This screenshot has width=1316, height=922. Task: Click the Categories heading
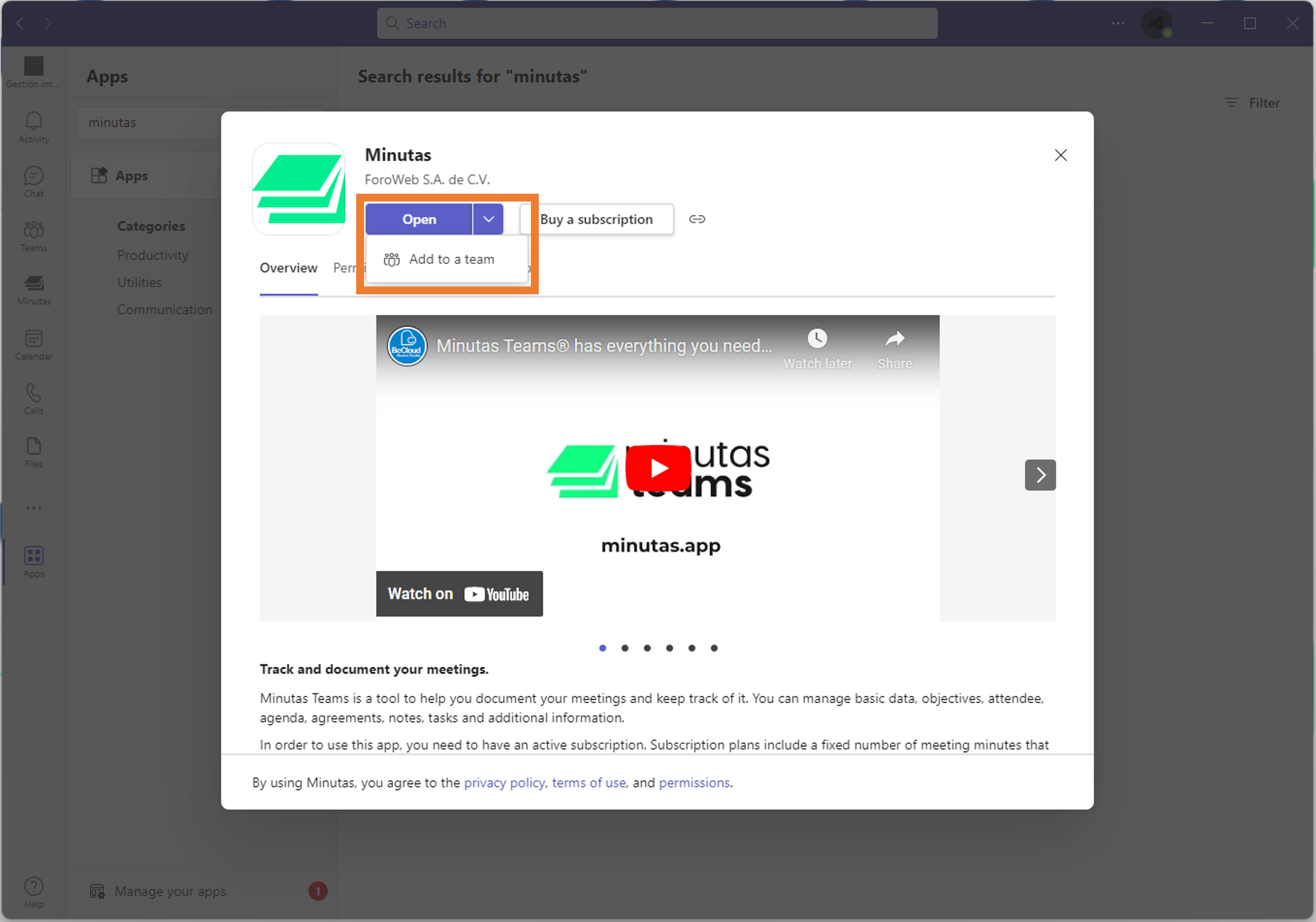151,226
